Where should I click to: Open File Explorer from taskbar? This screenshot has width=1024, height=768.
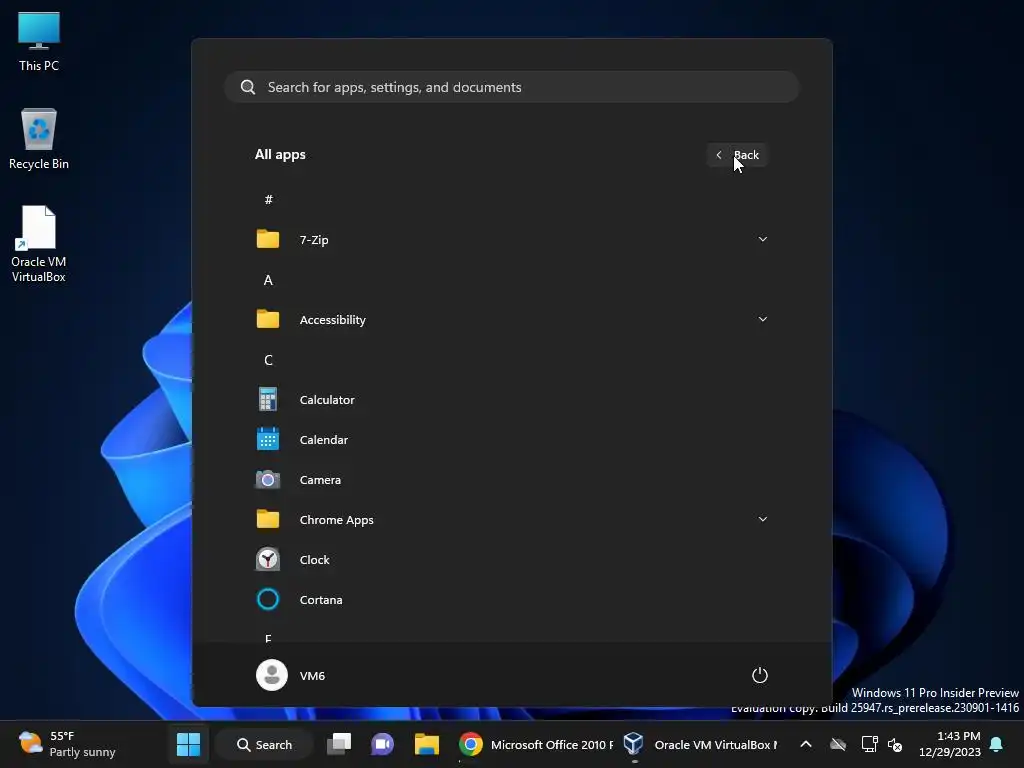[x=426, y=744]
